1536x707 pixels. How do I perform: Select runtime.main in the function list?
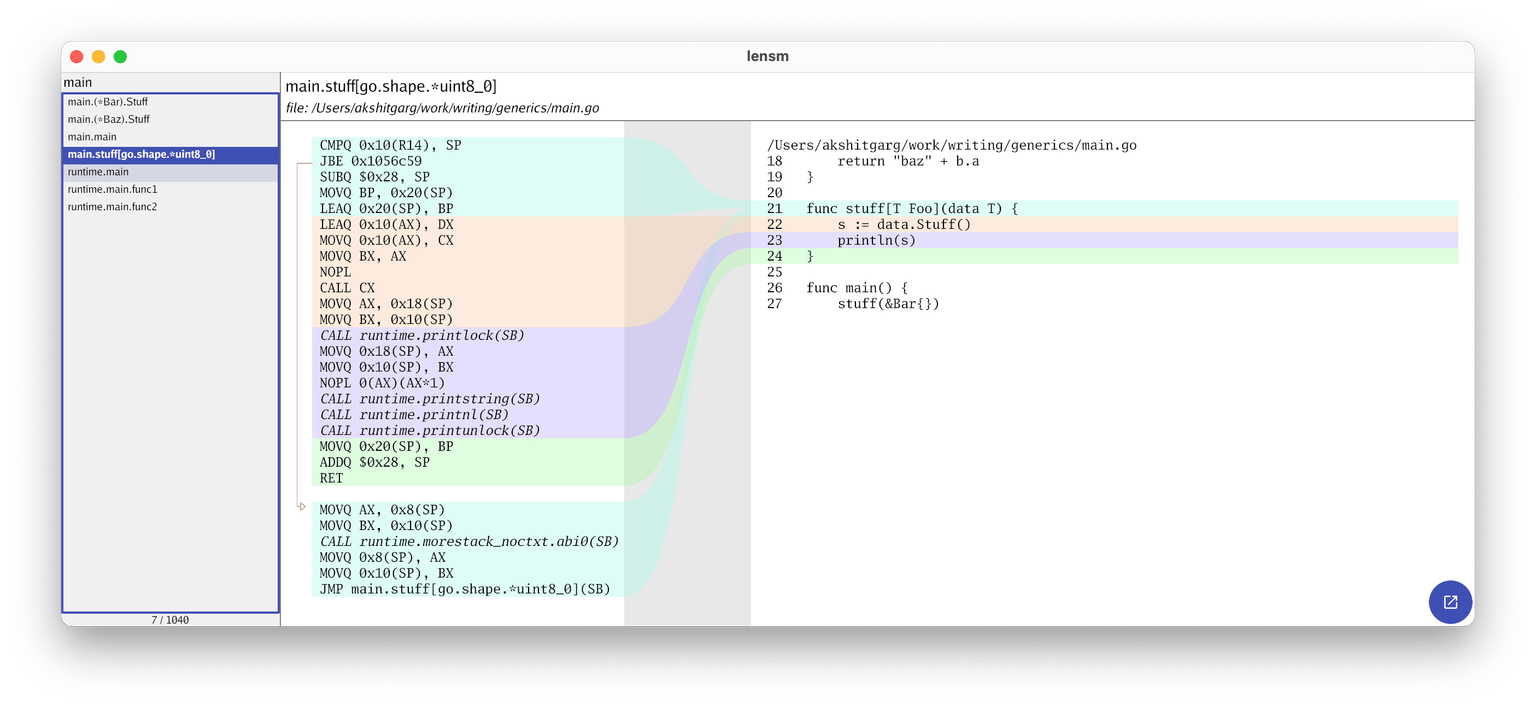98,172
